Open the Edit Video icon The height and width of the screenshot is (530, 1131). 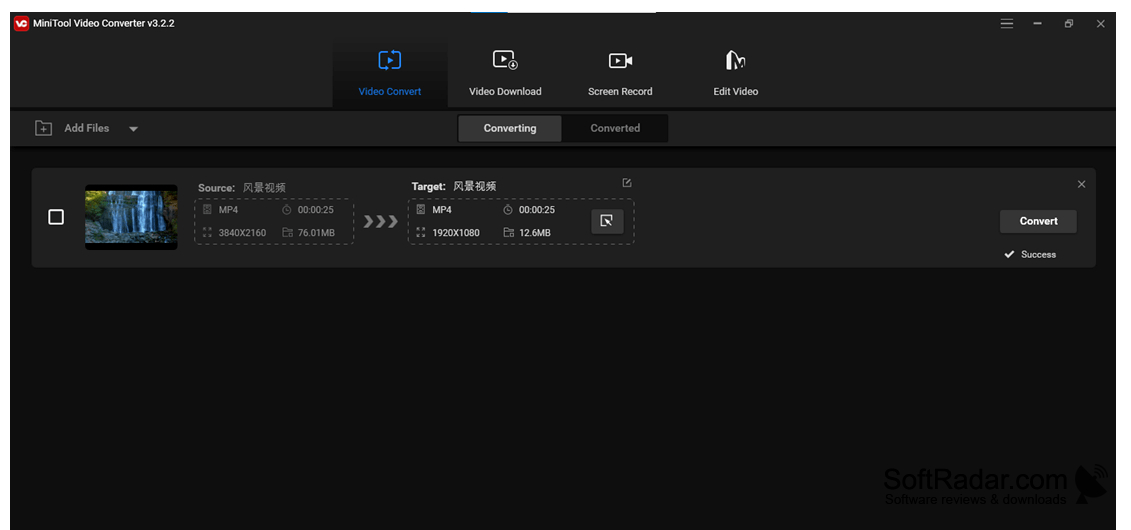pyautogui.click(x=735, y=61)
